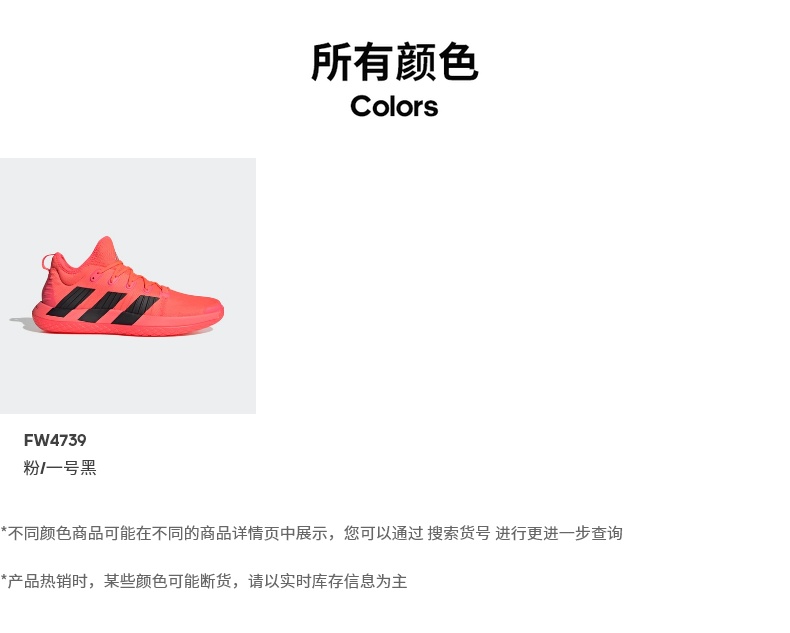Click the pink outsole of the shoe
The image size is (790, 633).
tap(128, 327)
